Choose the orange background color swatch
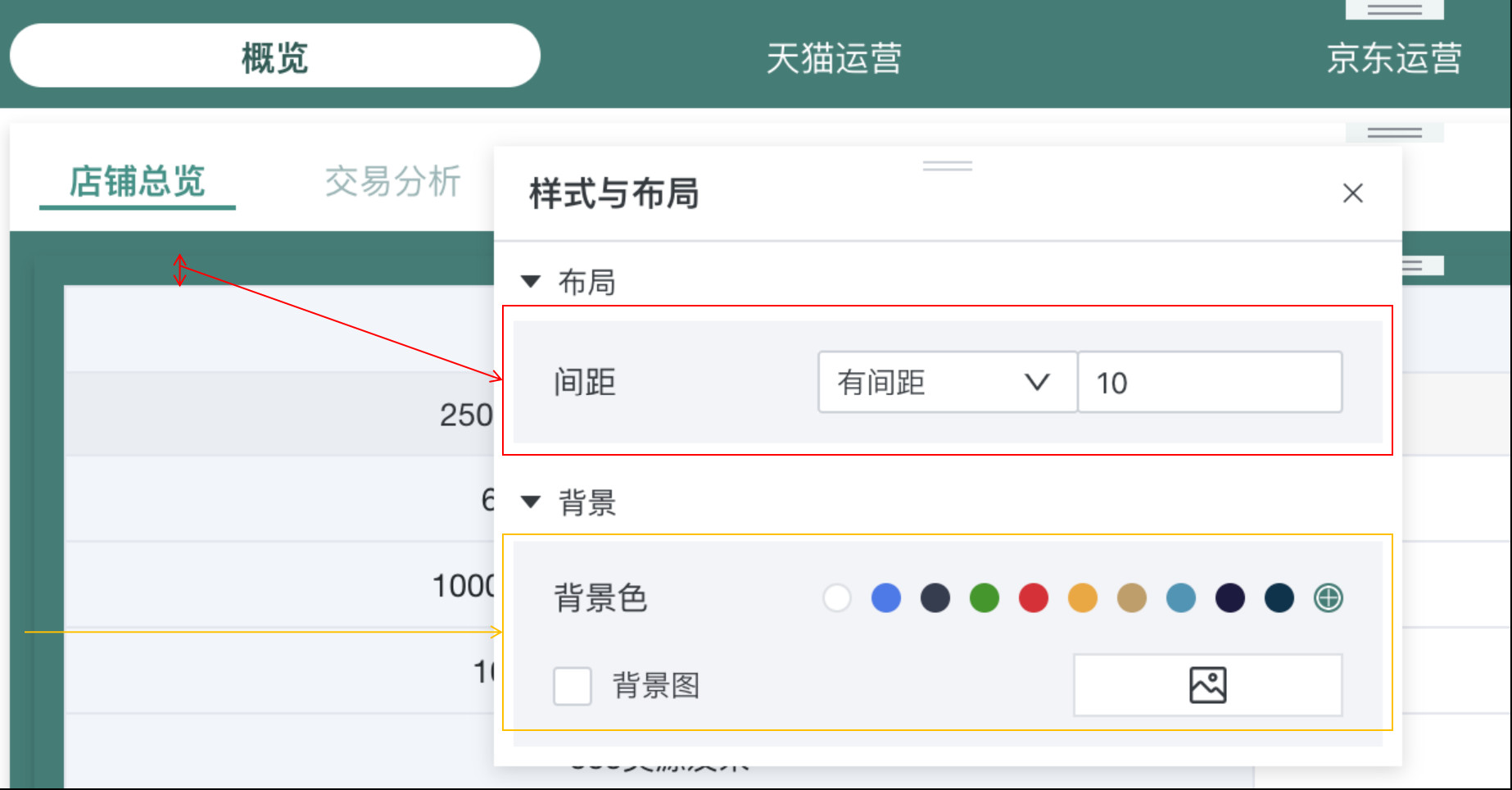Screen dimensions: 1512x790 [x=1082, y=598]
